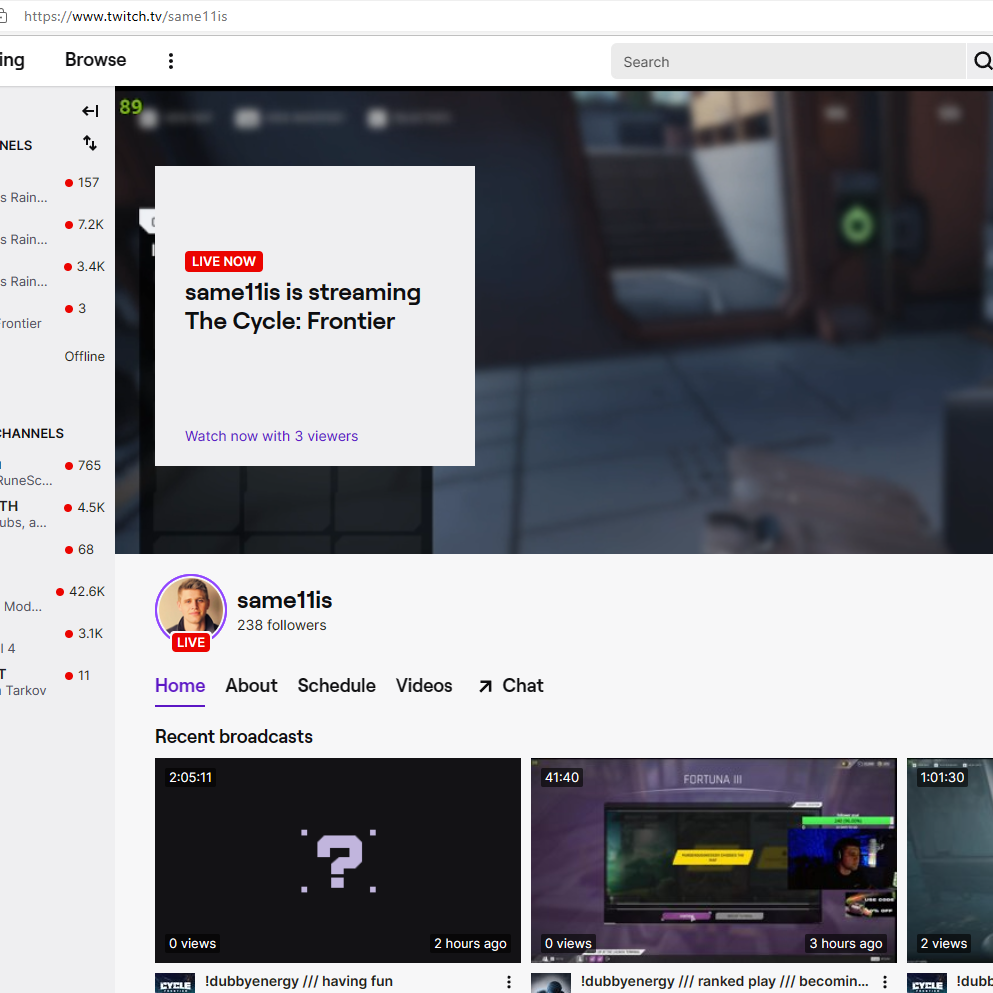Screen dimensions: 993x993
Task: Open options for 'ranked play' broadcast
Action: click(x=884, y=982)
